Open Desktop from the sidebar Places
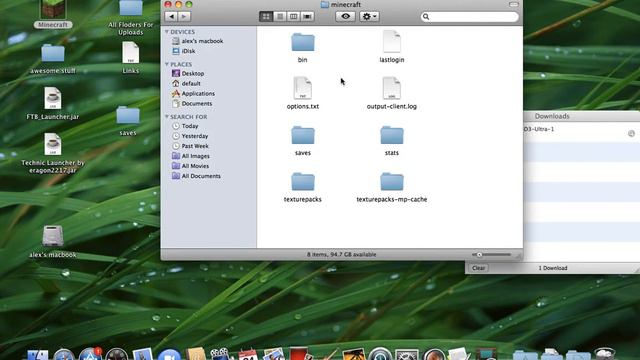Image resolution: width=640 pixels, height=360 pixels. [188, 73]
